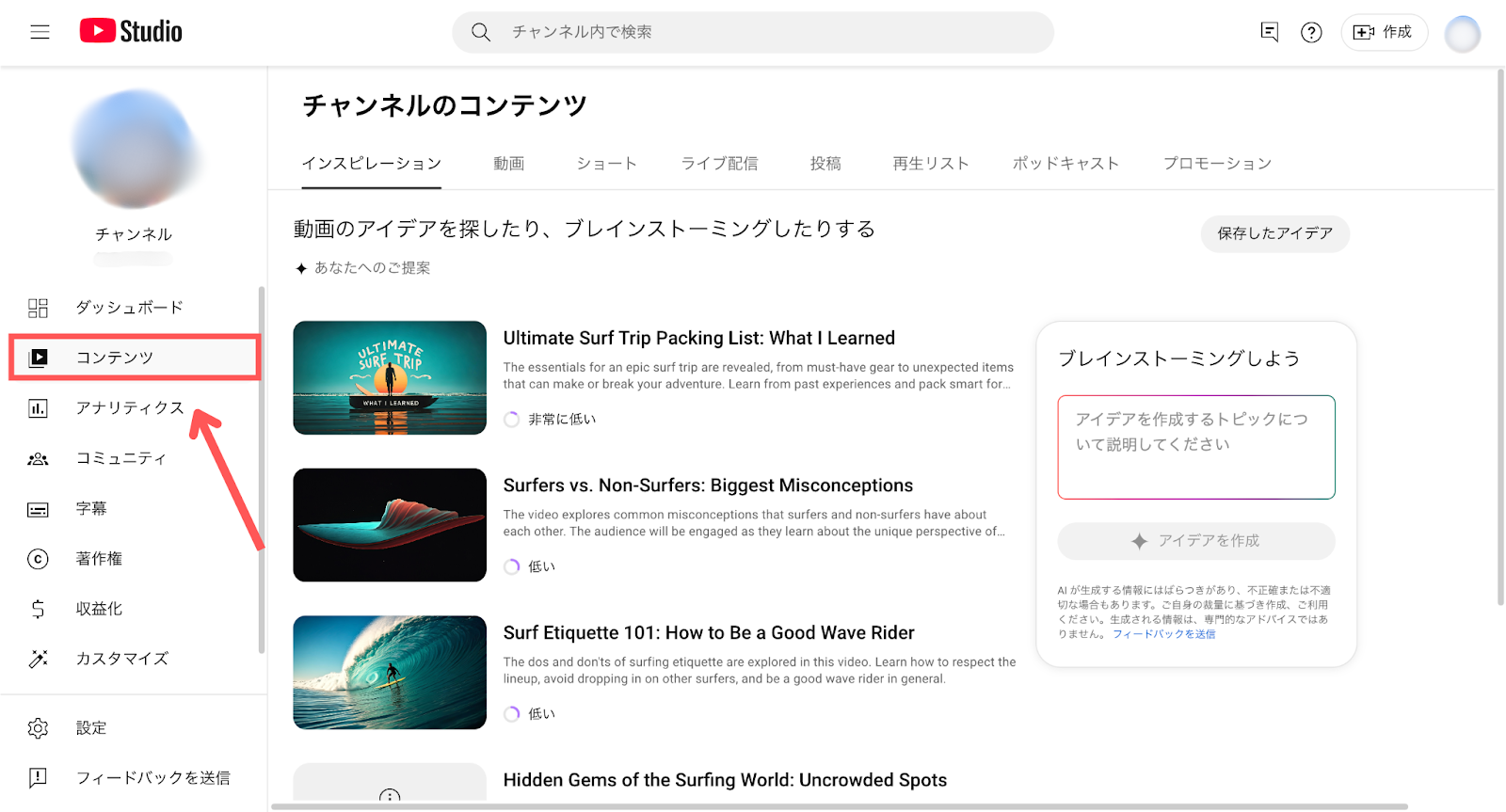Switch to the 動画 tab
Image resolution: width=1506 pixels, height=812 pixels.
tap(509, 164)
